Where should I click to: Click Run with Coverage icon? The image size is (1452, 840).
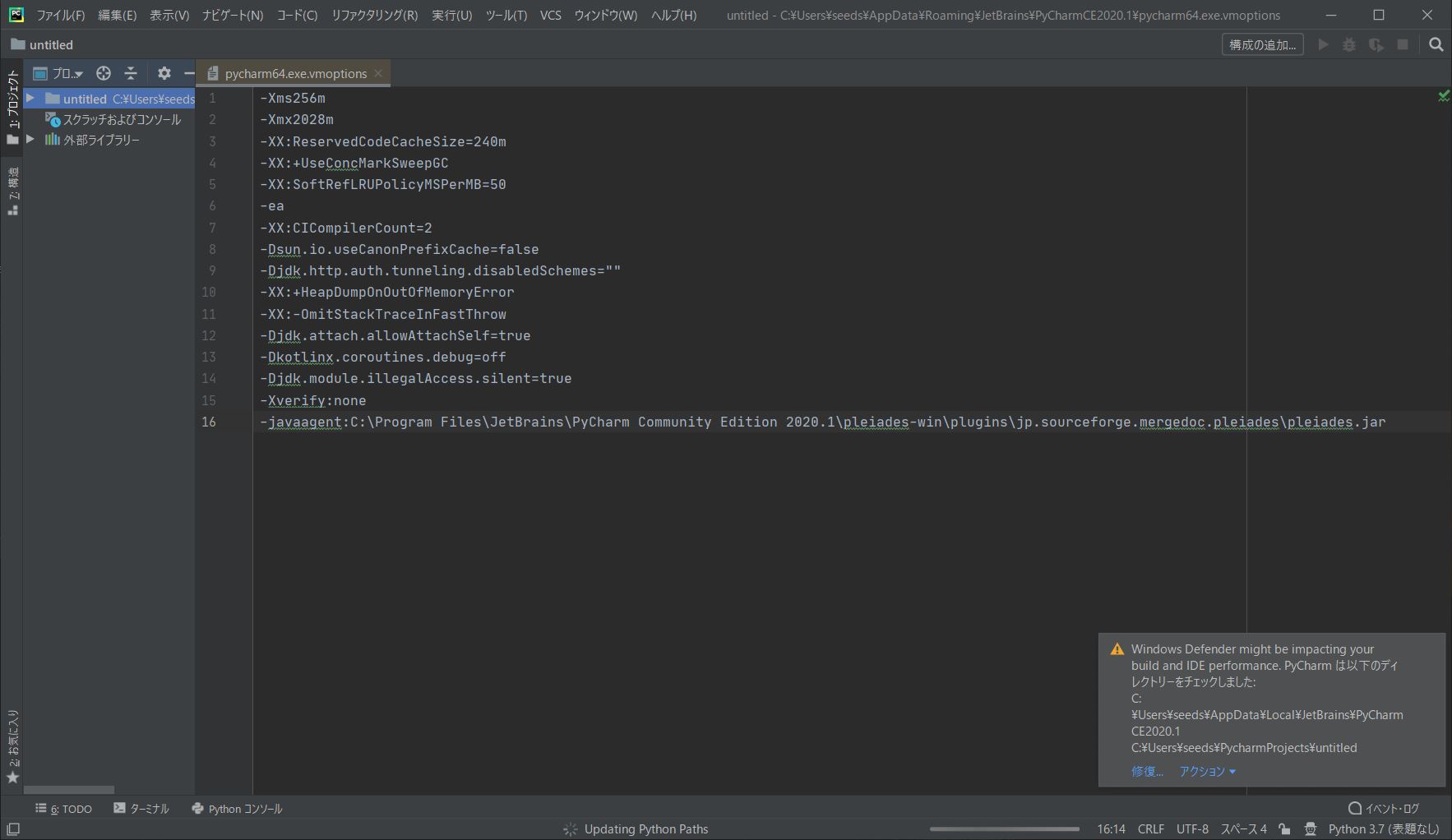click(1376, 44)
